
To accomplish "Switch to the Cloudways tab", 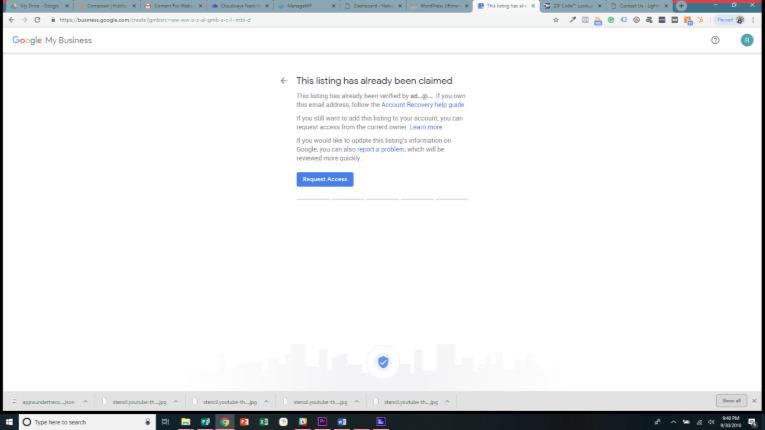I will 240,6.
